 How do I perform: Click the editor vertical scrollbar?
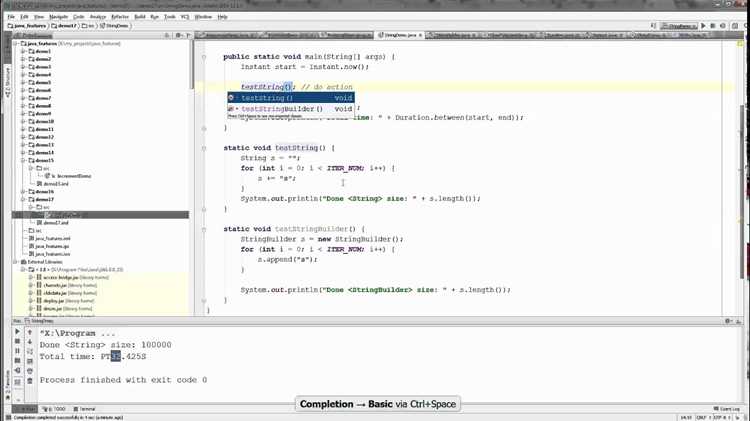(x=743, y=191)
